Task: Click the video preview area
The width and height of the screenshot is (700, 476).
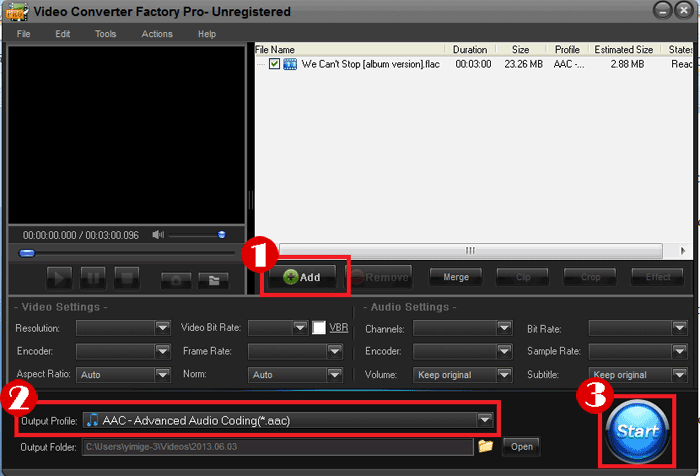Action: (126, 135)
